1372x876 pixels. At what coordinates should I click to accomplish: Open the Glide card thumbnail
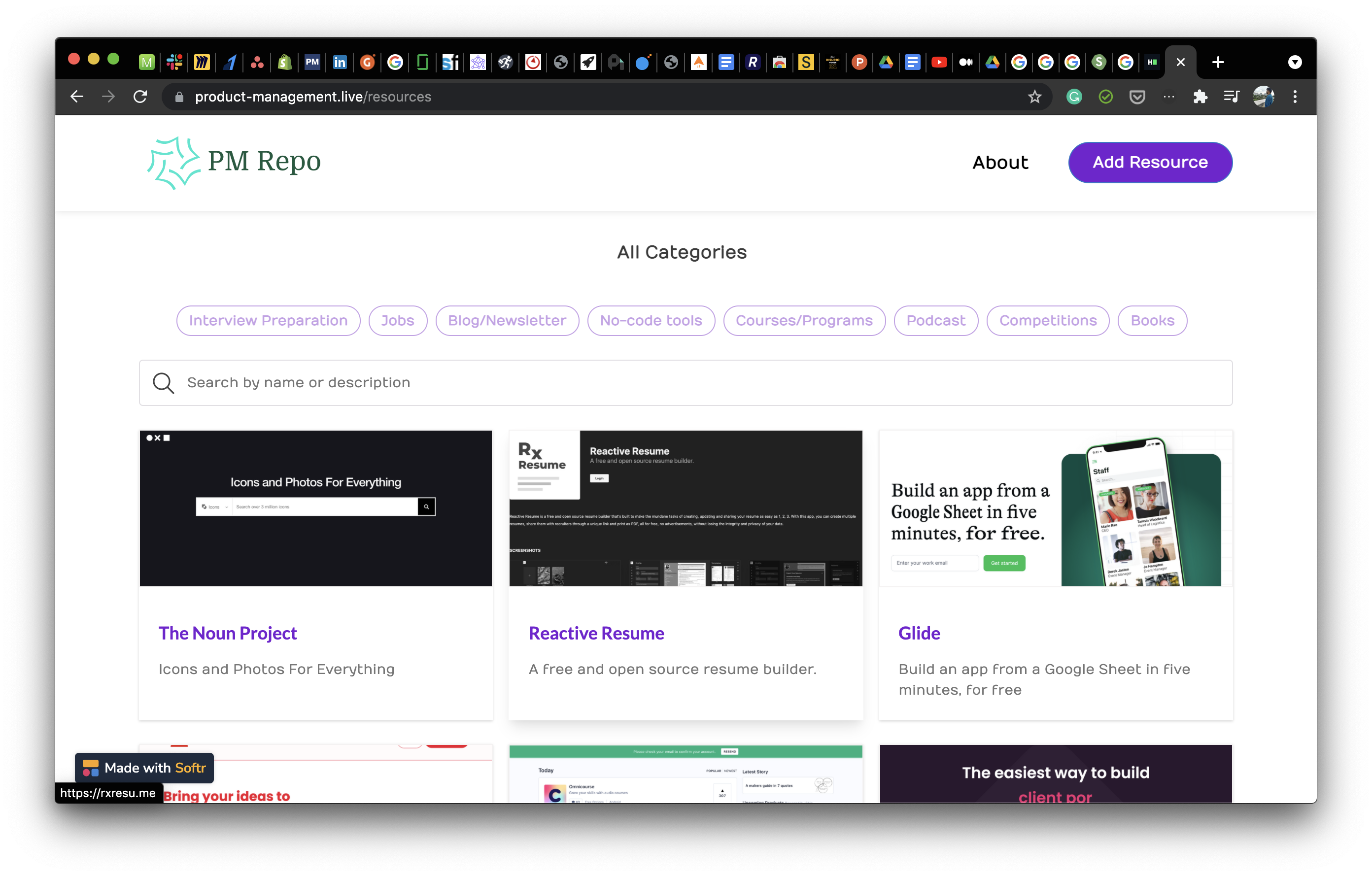tap(1055, 508)
